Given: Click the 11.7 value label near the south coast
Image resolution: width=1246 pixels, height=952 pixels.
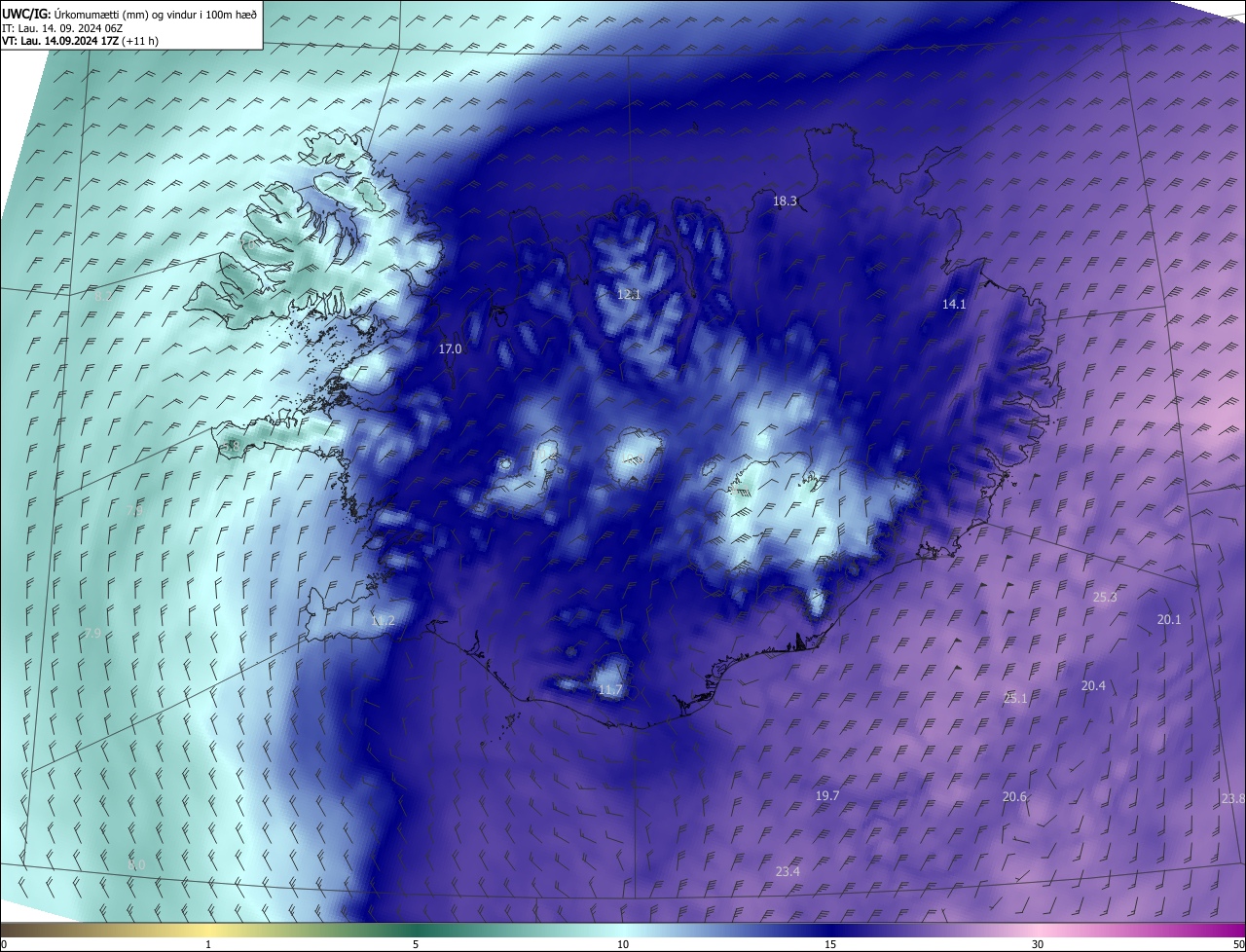Looking at the screenshot, I should (610, 690).
